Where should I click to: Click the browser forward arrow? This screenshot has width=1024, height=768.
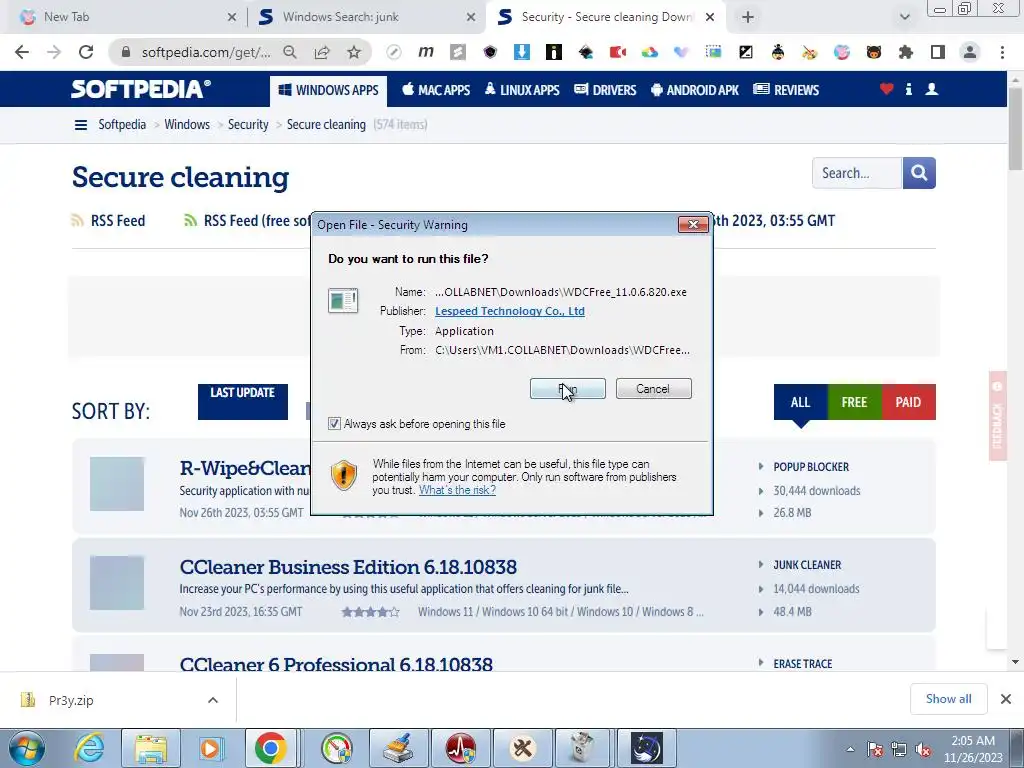[x=54, y=52]
